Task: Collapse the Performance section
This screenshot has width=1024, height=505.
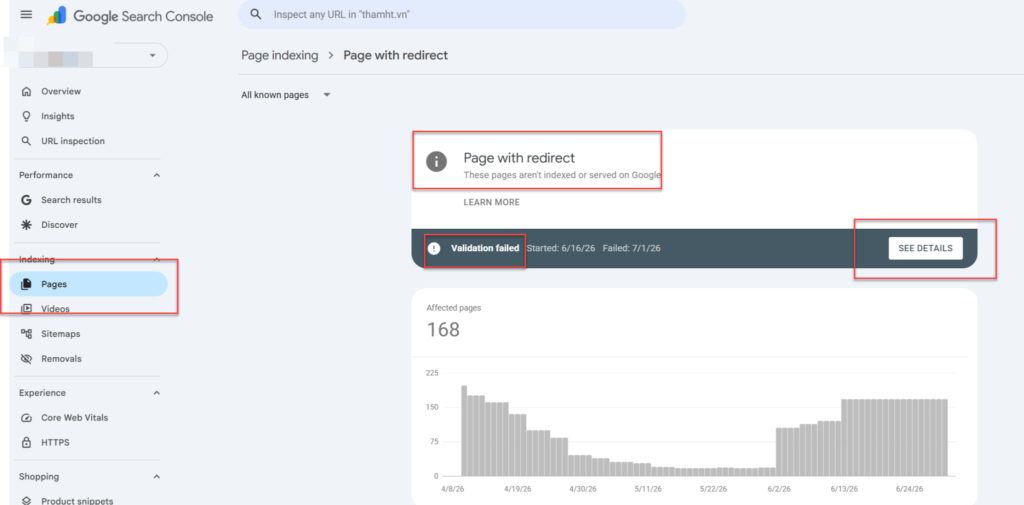Action: coord(156,175)
